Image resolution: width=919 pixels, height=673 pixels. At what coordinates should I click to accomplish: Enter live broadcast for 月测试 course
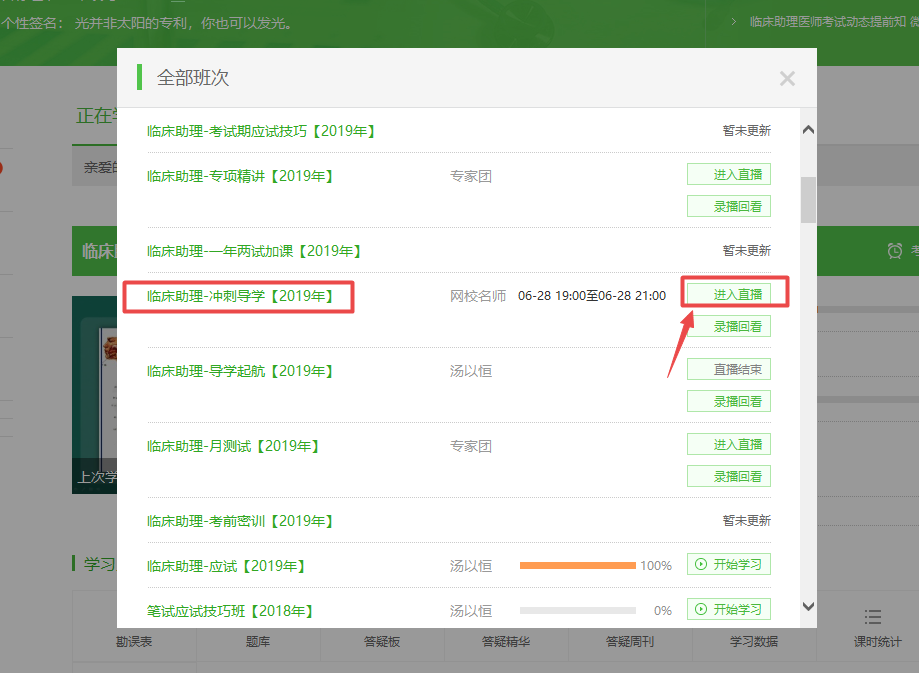pyautogui.click(x=729, y=445)
